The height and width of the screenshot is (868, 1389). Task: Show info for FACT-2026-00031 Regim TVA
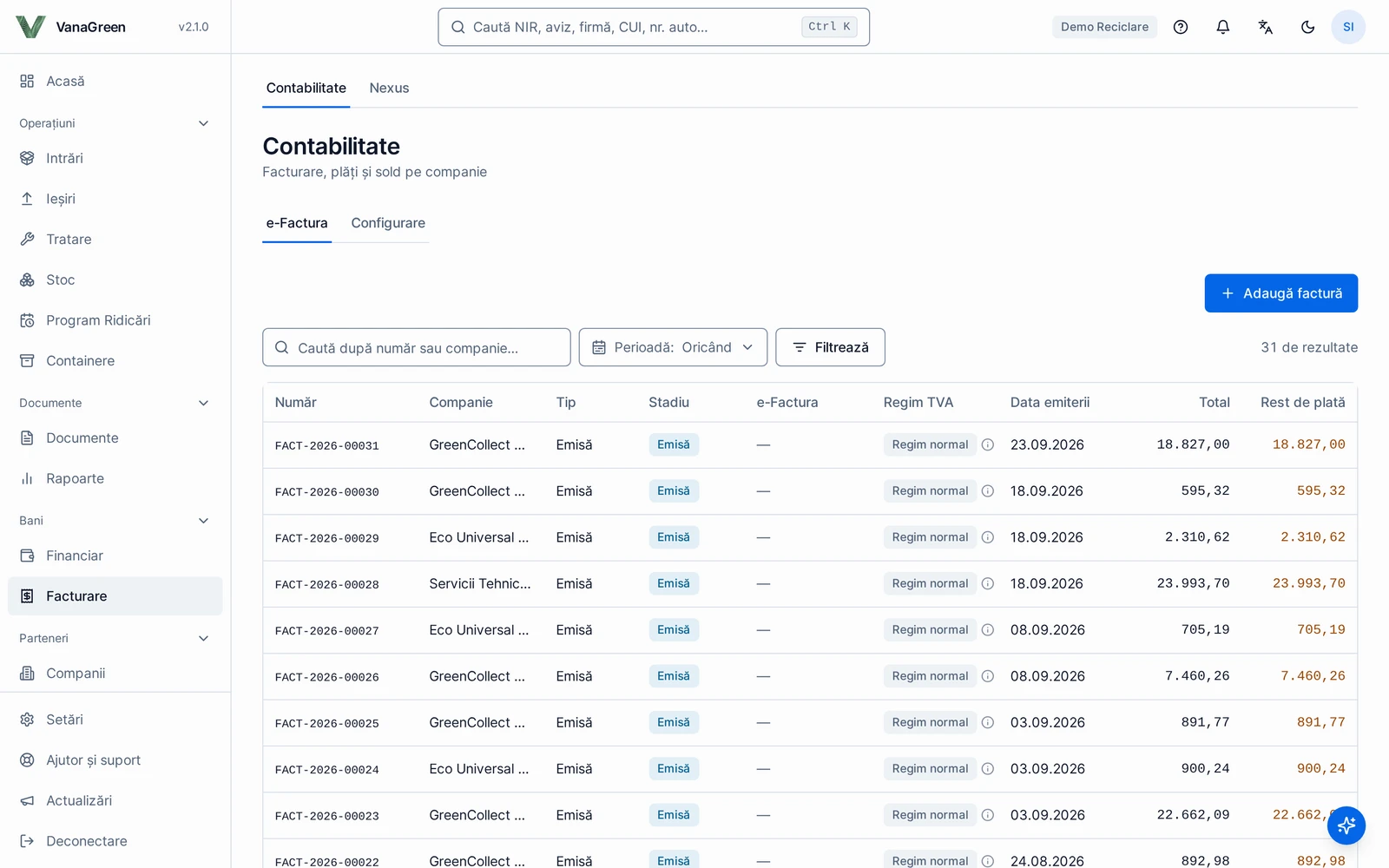click(x=988, y=445)
